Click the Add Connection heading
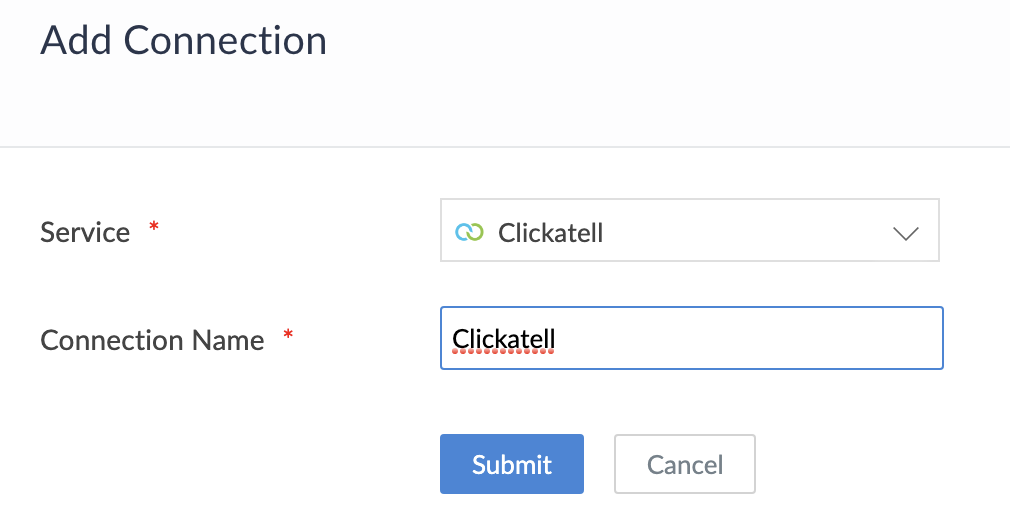The height and width of the screenshot is (526, 1010). pyautogui.click(x=184, y=41)
